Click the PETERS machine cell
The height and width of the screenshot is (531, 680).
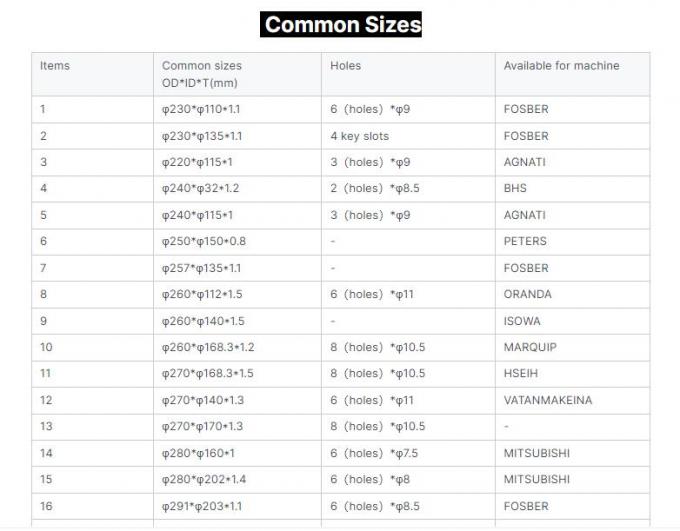click(525, 241)
